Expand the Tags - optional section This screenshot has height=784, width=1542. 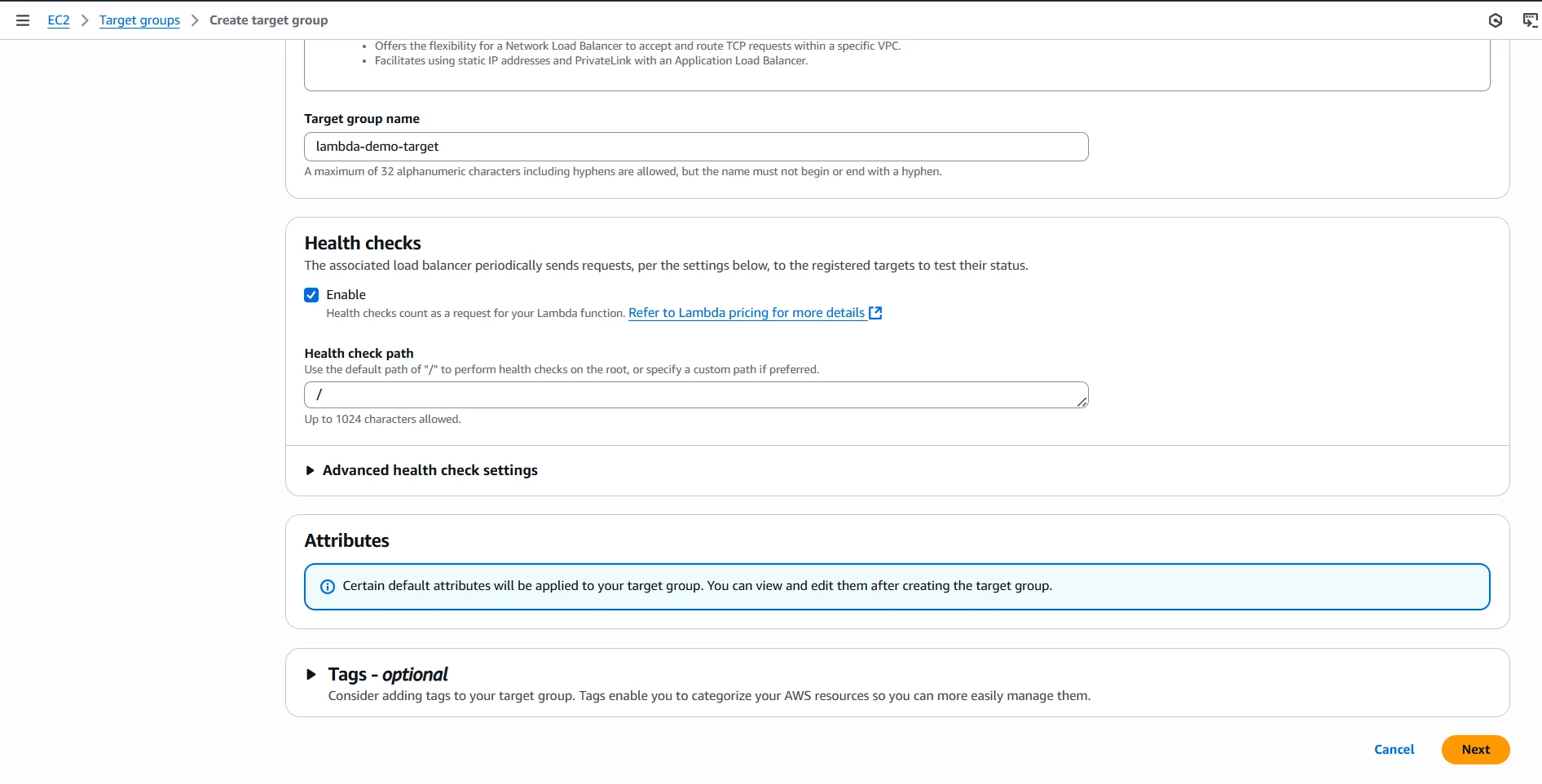311,675
